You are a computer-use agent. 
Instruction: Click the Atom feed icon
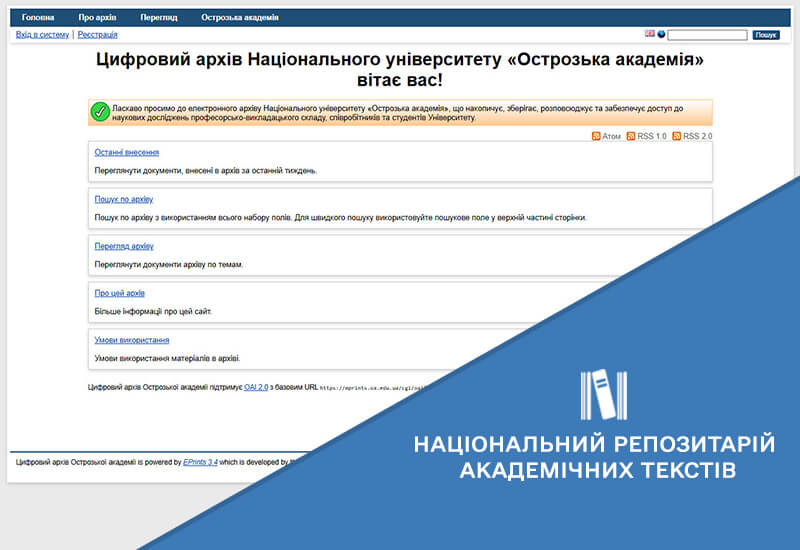[596, 136]
